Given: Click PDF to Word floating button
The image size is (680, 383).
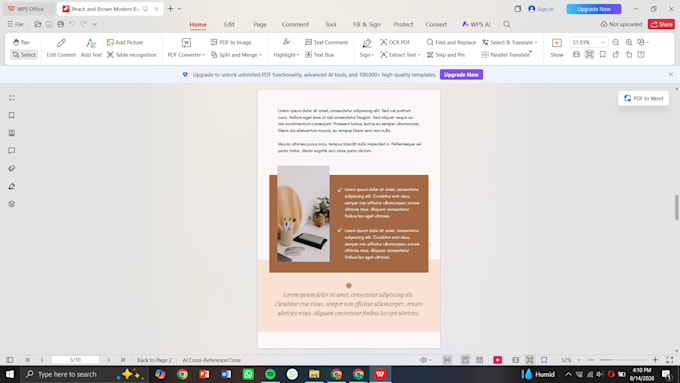Looking at the screenshot, I should click(644, 98).
